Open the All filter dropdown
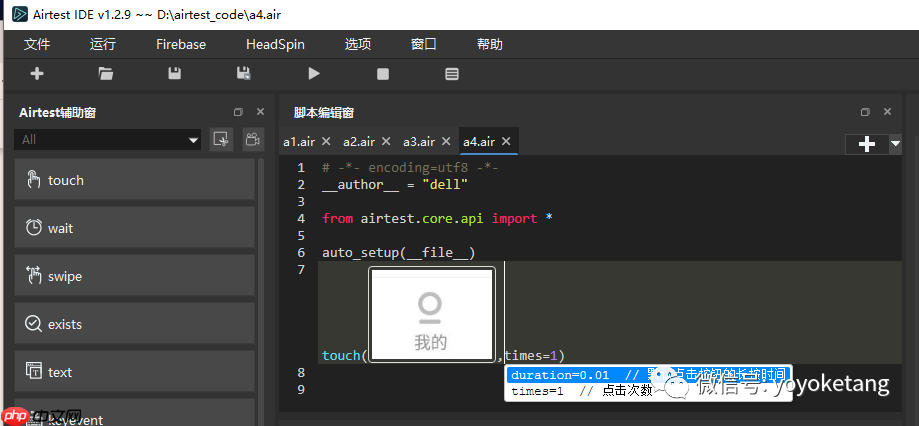919x426 pixels. pyautogui.click(x=108, y=139)
